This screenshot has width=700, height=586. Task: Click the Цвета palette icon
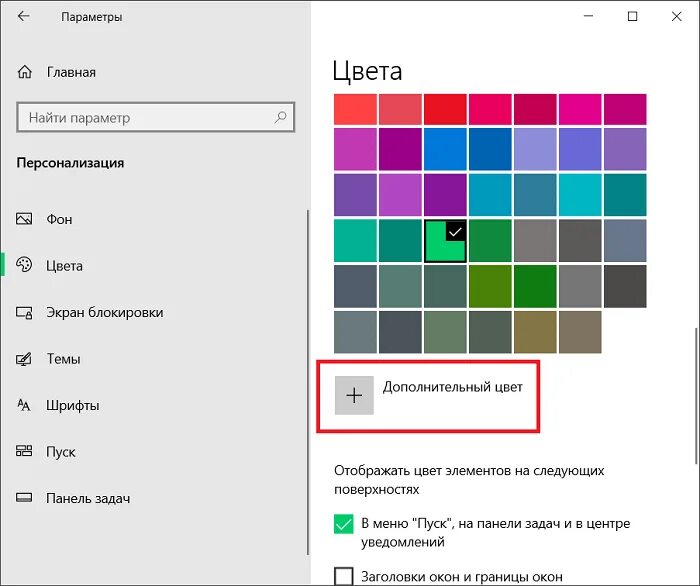click(x=24, y=265)
